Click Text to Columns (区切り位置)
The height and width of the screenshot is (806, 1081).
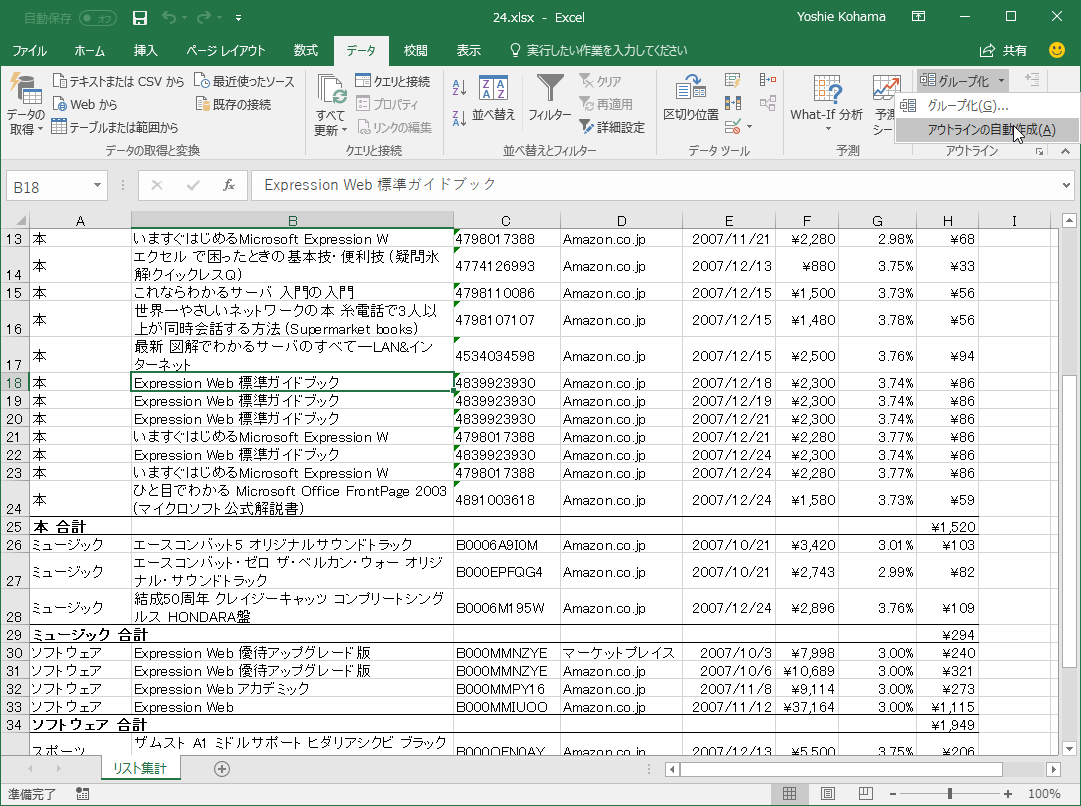tap(691, 98)
